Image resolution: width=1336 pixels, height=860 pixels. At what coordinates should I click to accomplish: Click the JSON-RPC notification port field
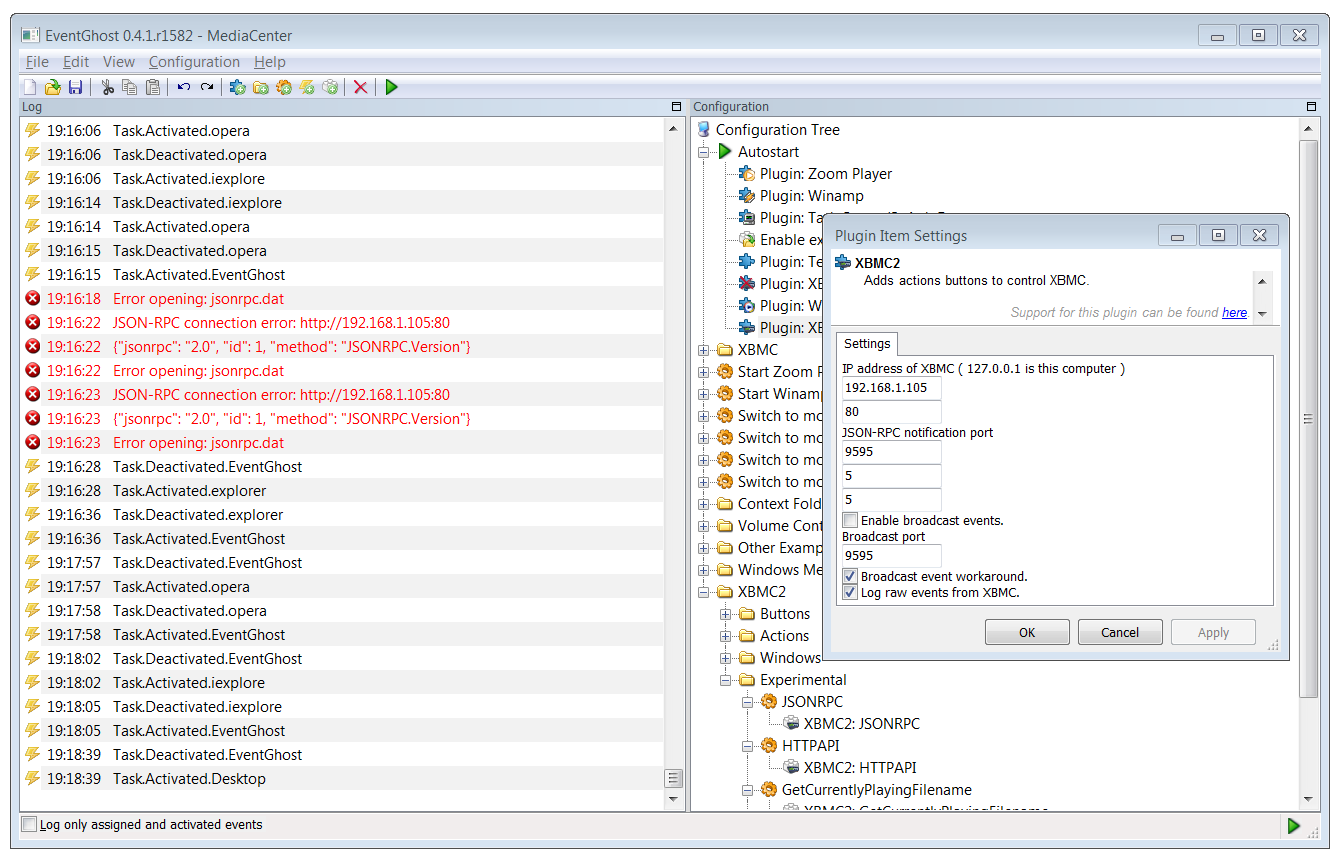[892, 452]
